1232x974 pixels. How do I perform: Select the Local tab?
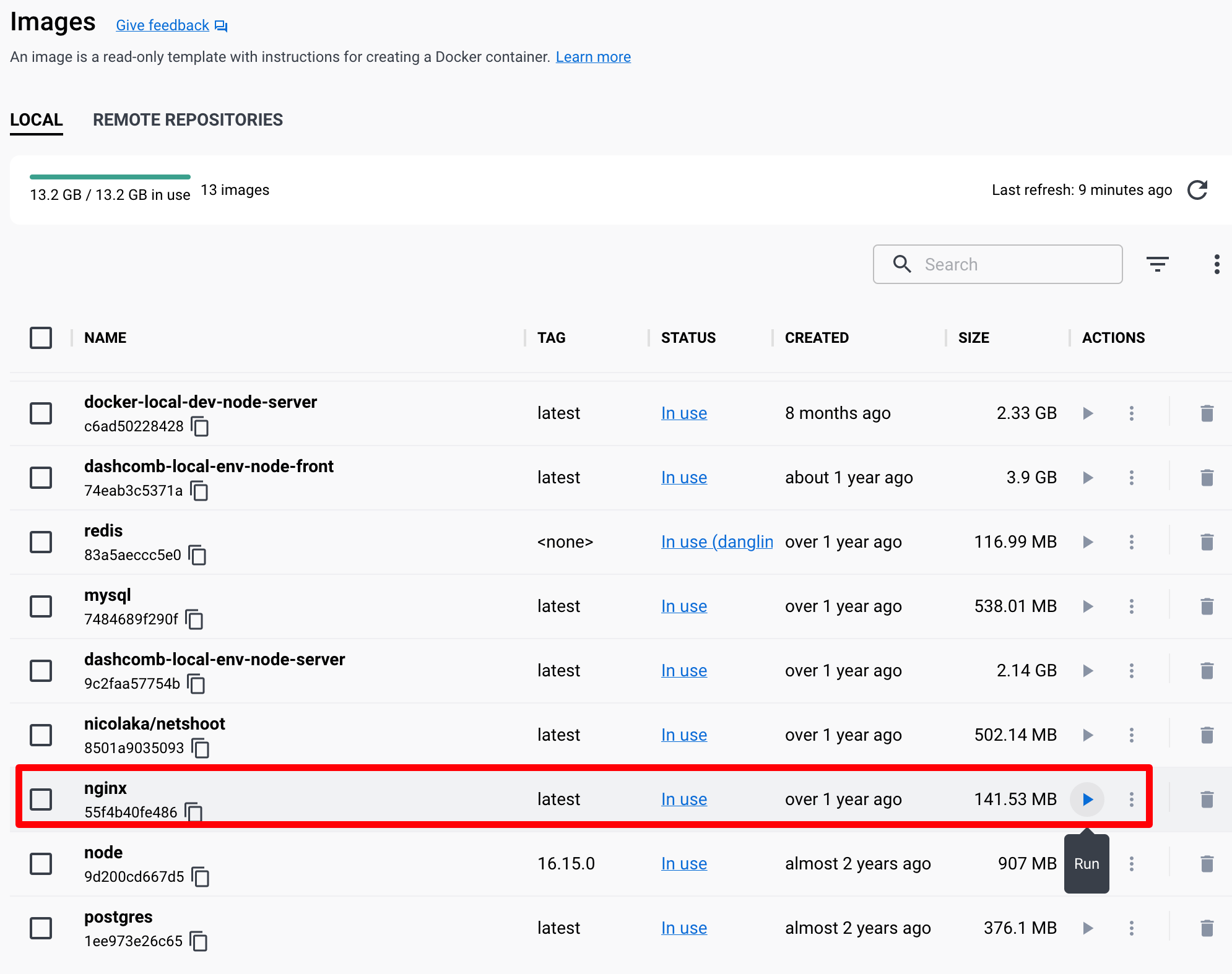pos(37,120)
